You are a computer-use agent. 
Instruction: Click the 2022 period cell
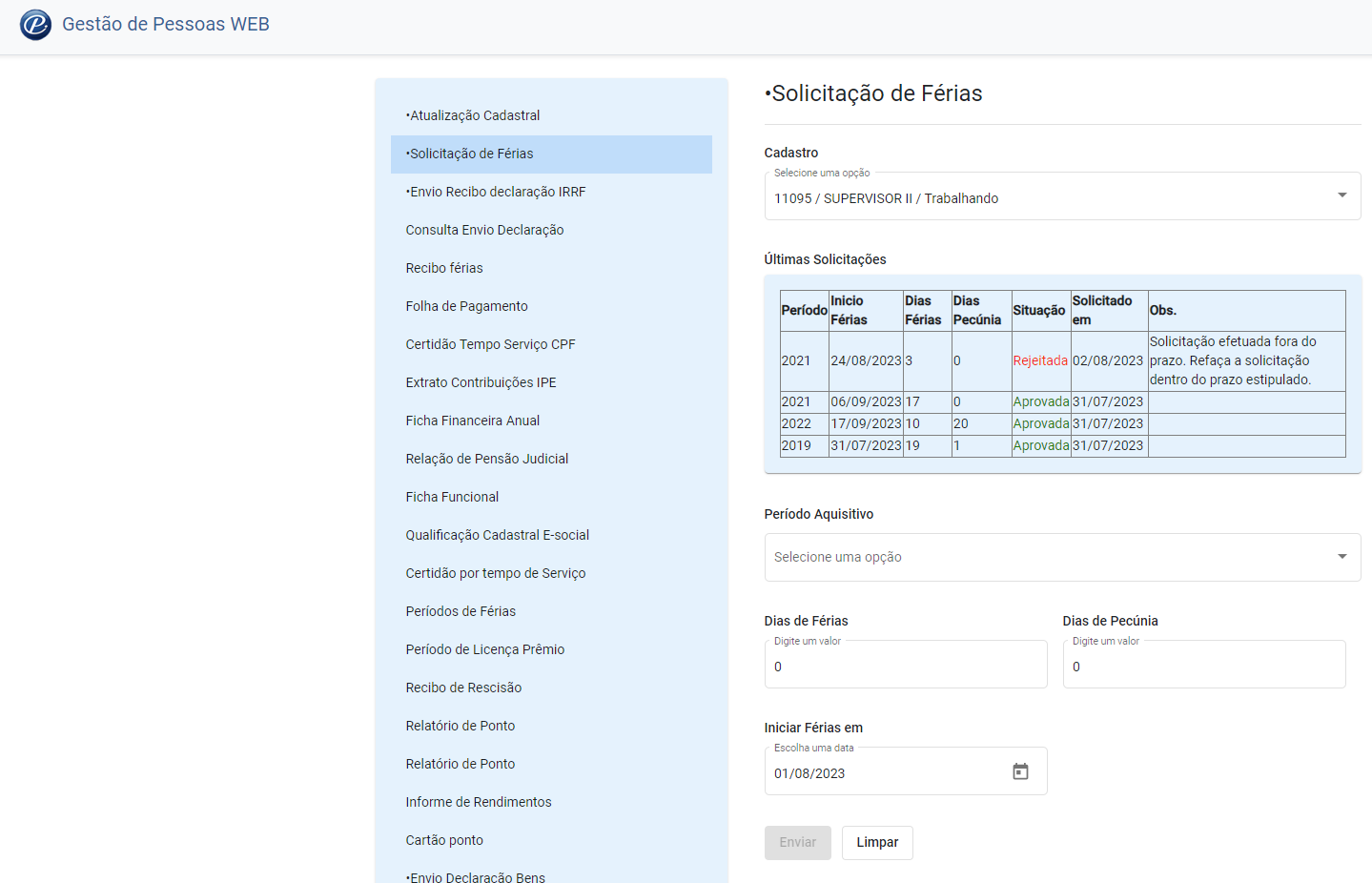804,423
